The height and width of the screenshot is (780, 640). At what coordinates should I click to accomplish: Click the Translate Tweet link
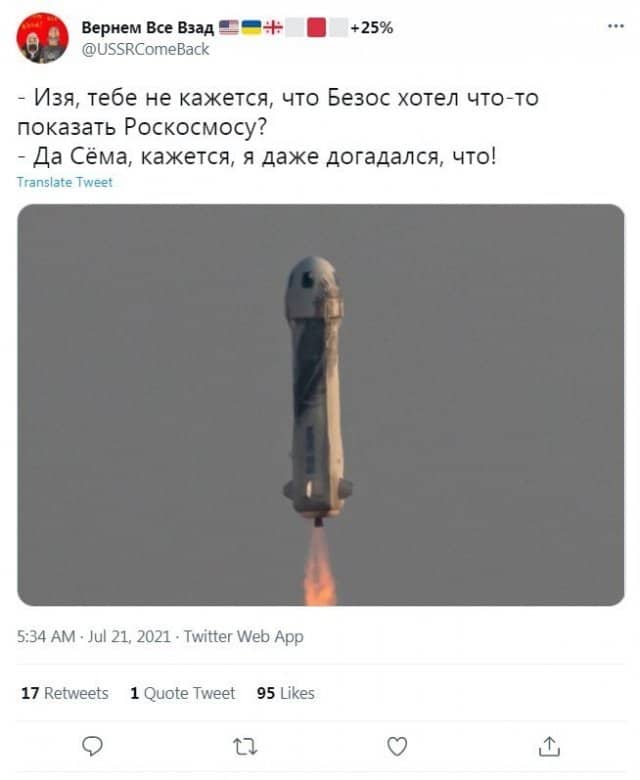point(65,182)
